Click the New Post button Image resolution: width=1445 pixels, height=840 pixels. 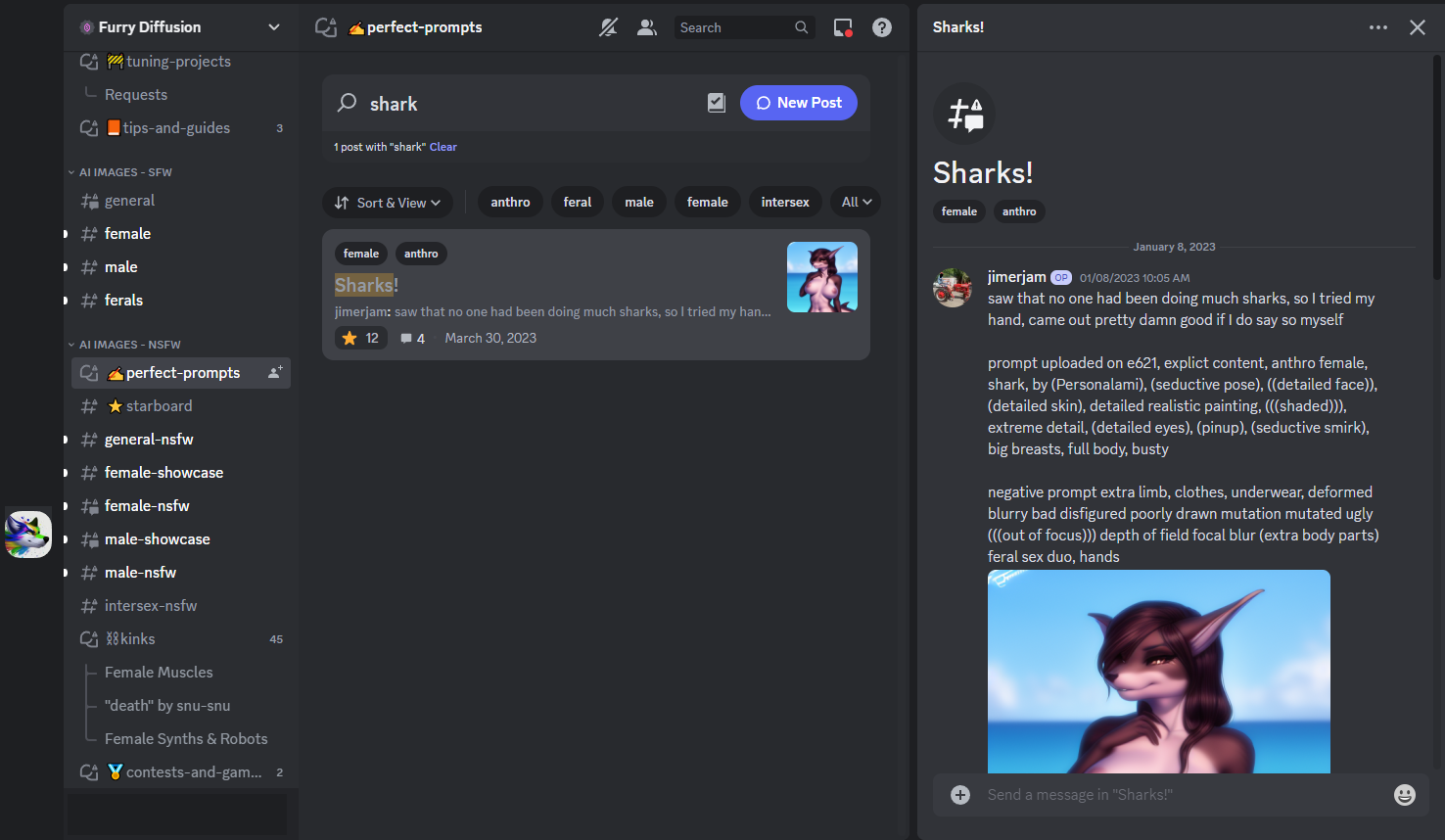(x=799, y=103)
